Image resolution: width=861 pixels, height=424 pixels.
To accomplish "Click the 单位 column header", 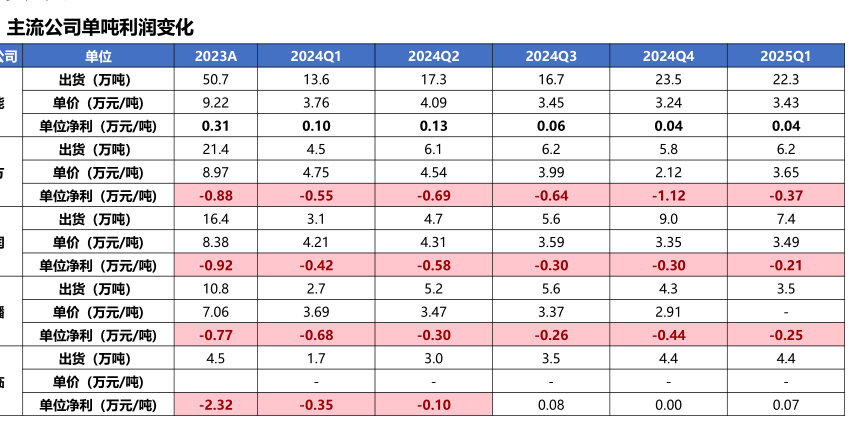I will tap(98, 56).
